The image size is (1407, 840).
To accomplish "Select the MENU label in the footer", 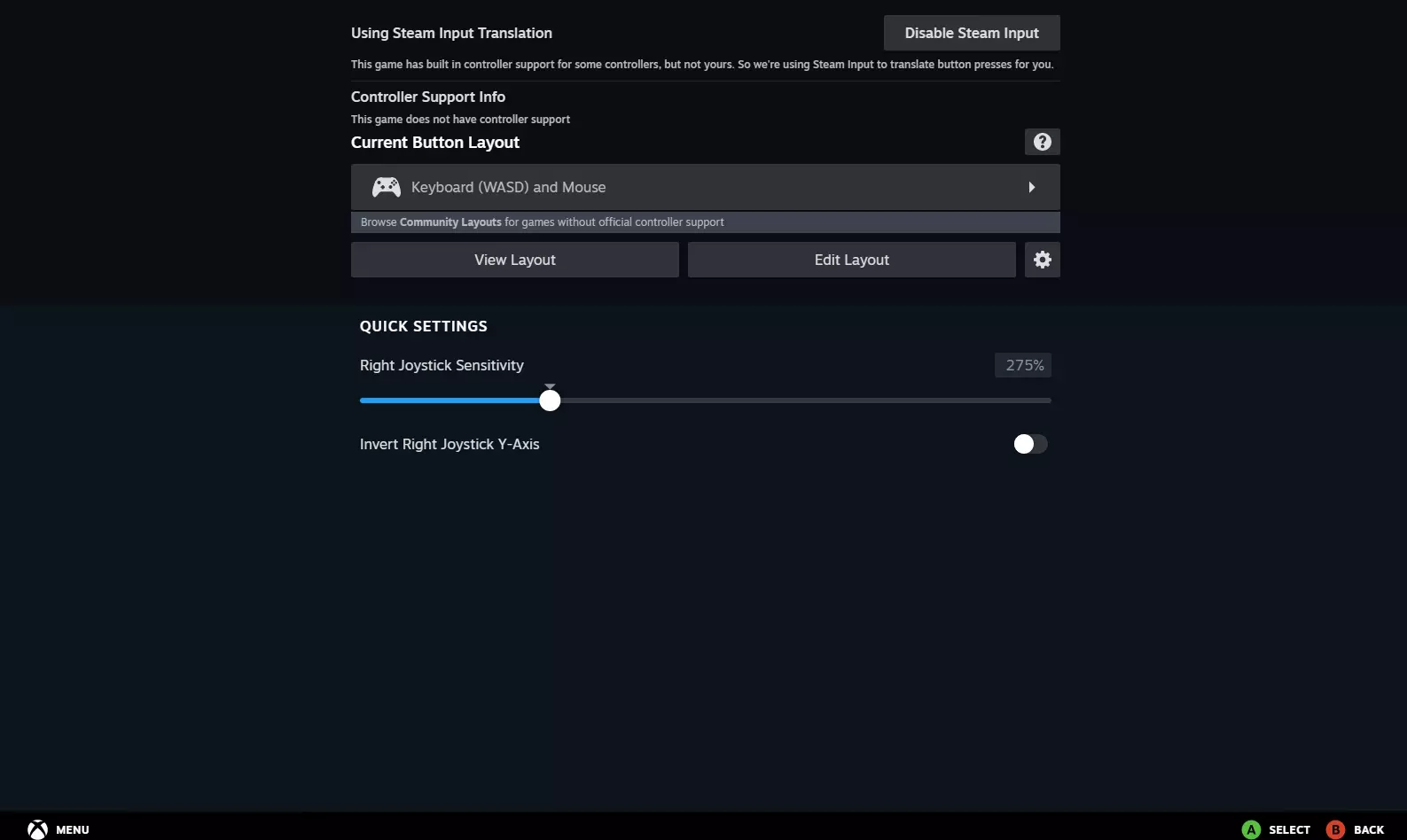I will pyautogui.click(x=73, y=830).
